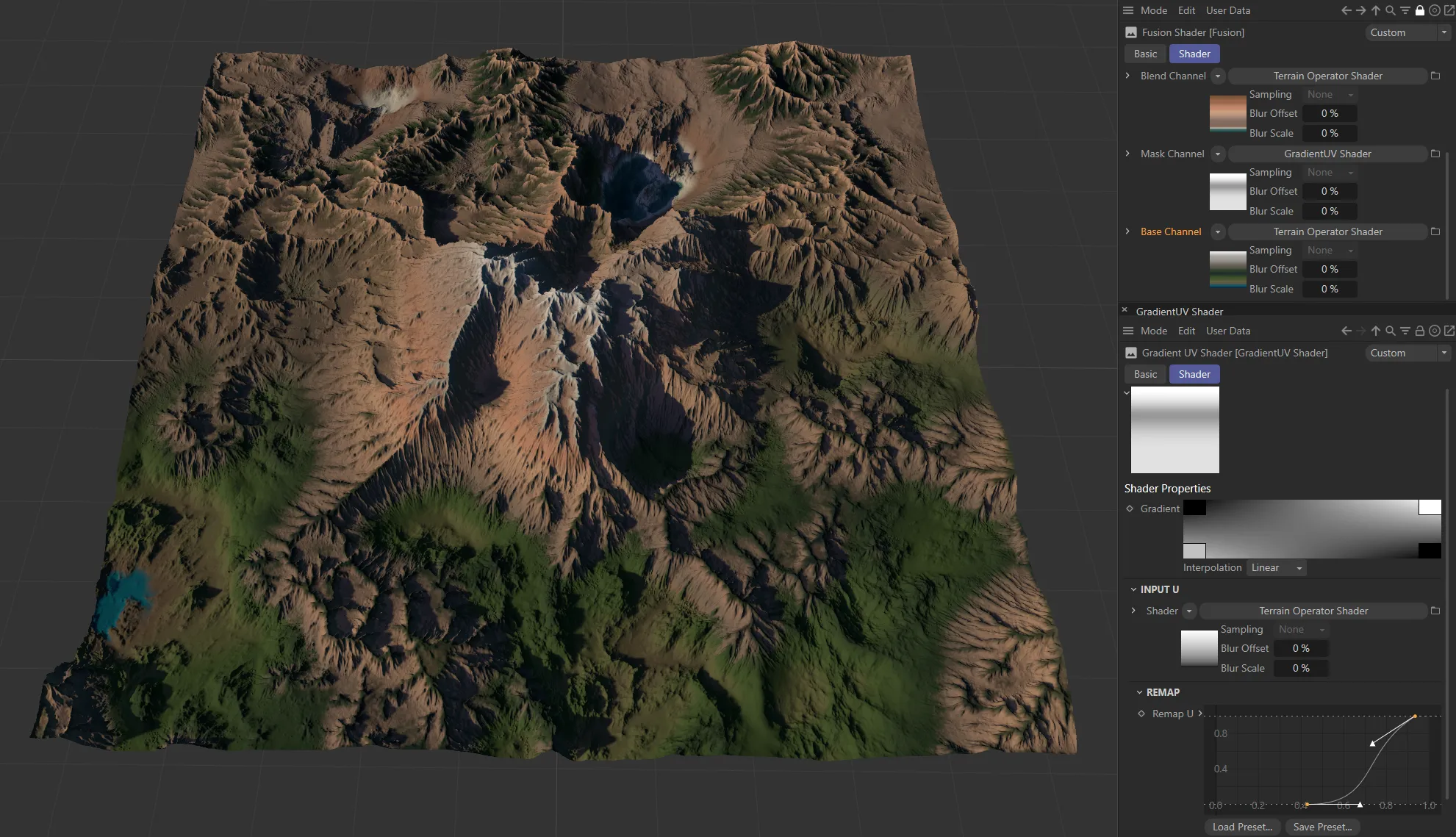Image resolution: width=1456 pixels, height=837 pixels.
Task: Toggle the lock in the GradientUV Shader panel toolbar
Action: tap(1419, 331)
